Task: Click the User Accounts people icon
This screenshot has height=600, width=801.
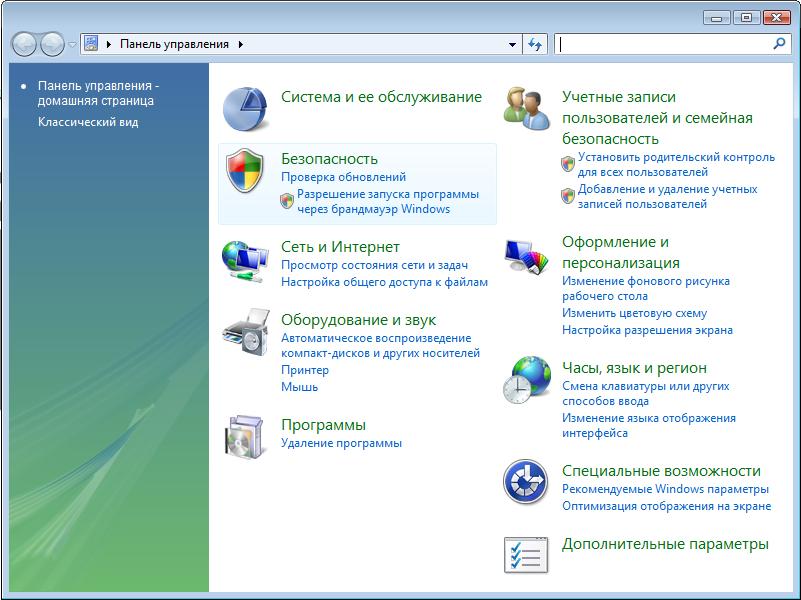Action: 526,109
